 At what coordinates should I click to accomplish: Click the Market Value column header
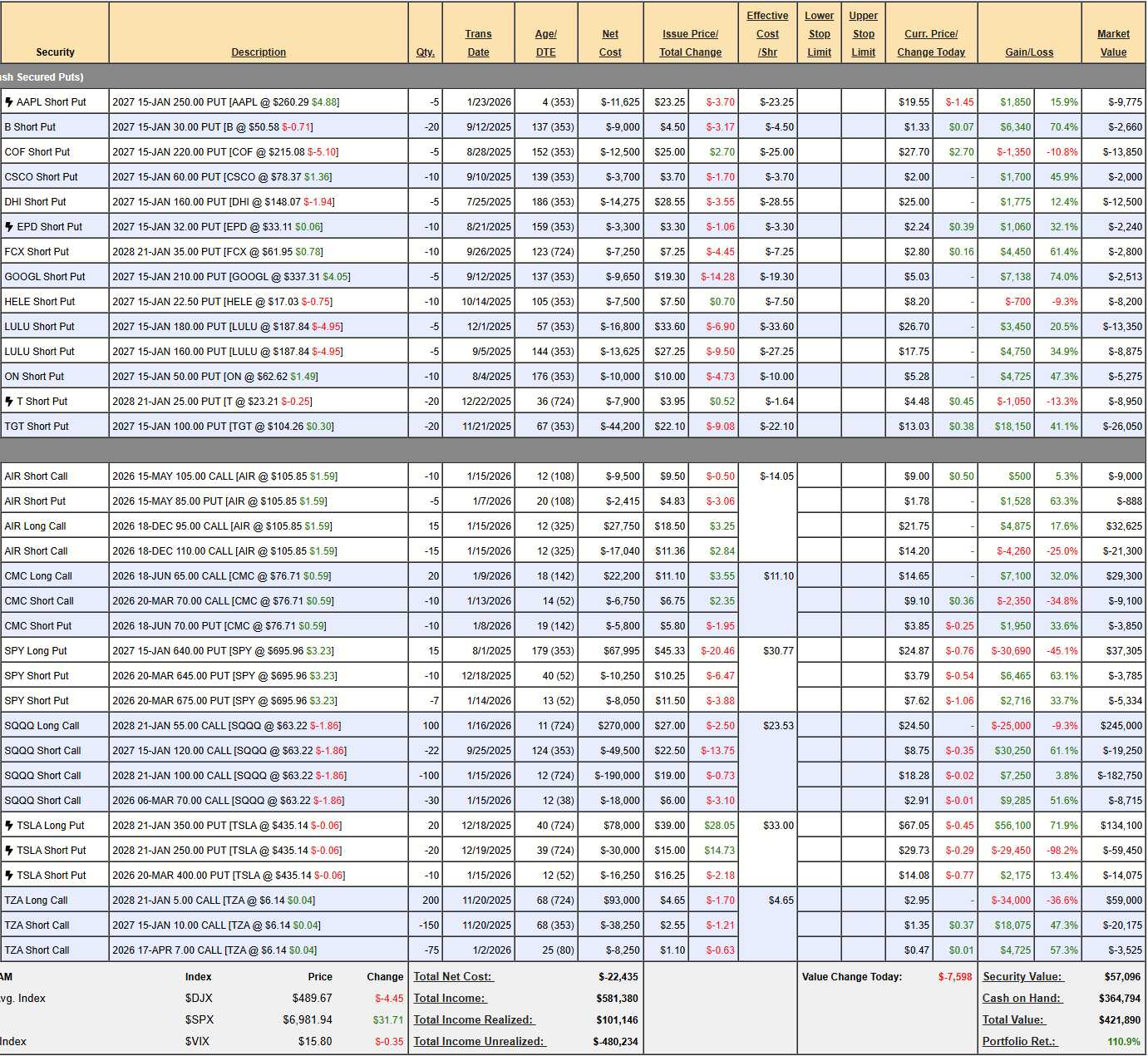pos(1113,43)
